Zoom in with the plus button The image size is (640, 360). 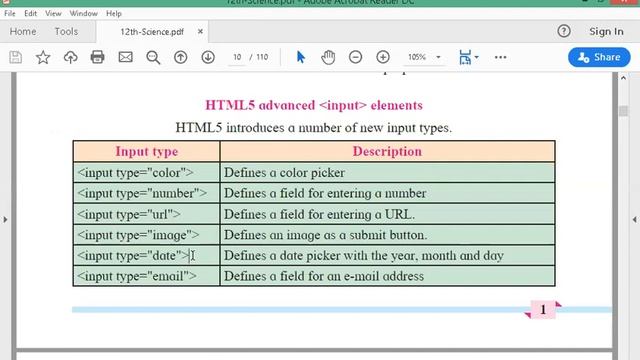[x=383, y=57]
